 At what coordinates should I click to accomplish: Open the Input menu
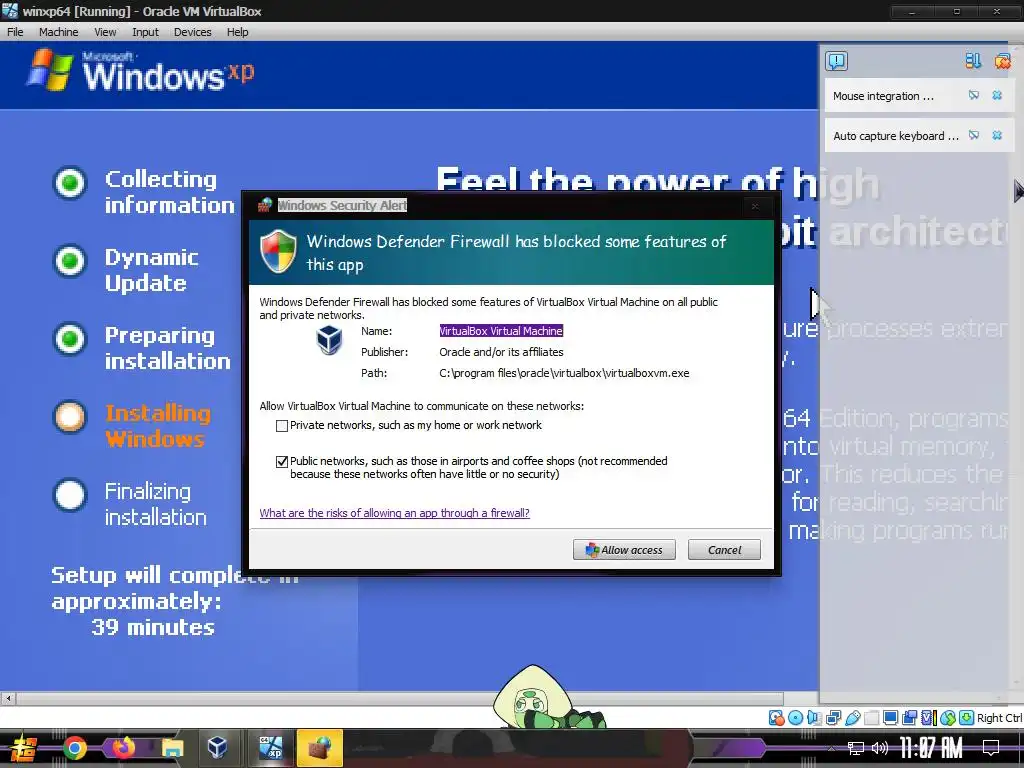(145, 32)
